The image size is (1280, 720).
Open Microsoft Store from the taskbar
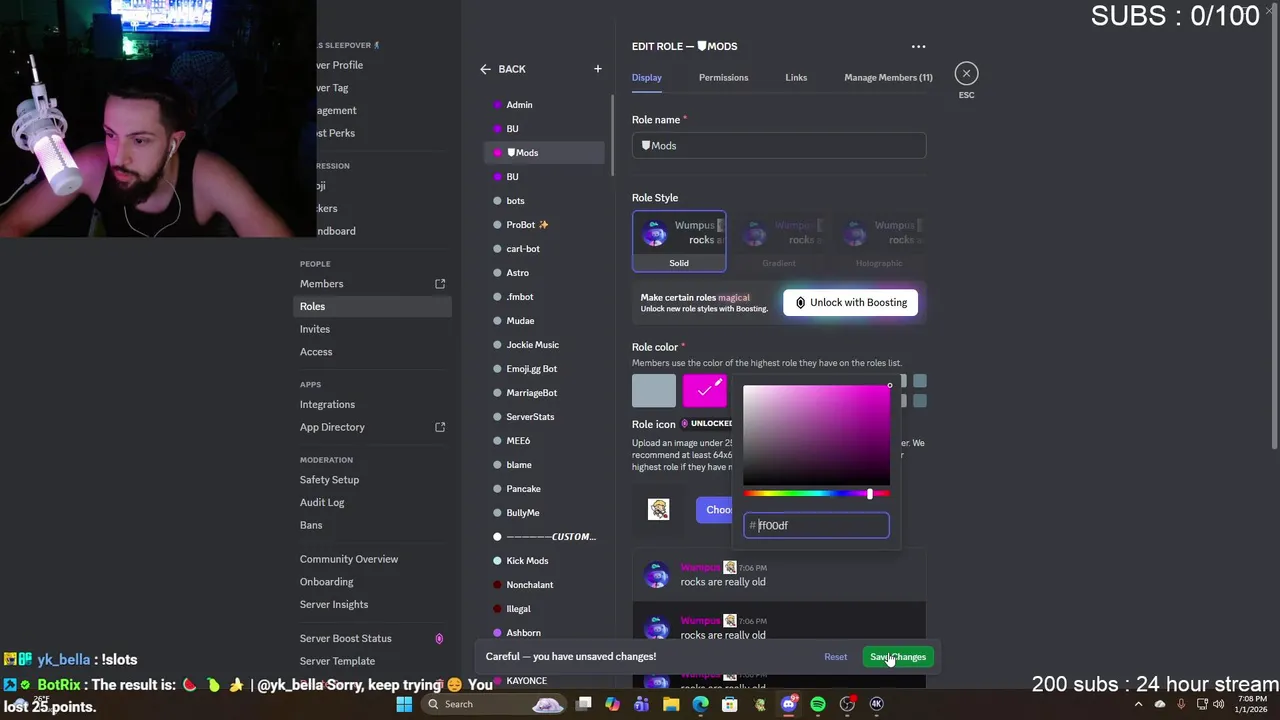[730, 704]
